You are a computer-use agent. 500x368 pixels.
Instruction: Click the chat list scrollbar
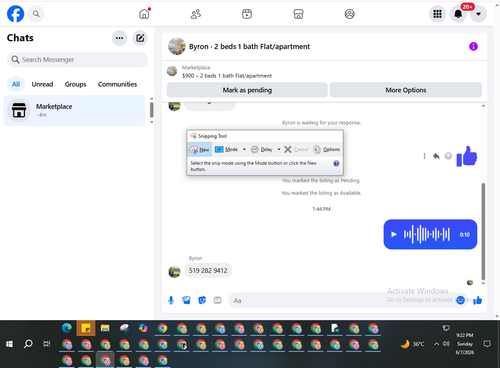pyautogui.click(x=152, y=110)
